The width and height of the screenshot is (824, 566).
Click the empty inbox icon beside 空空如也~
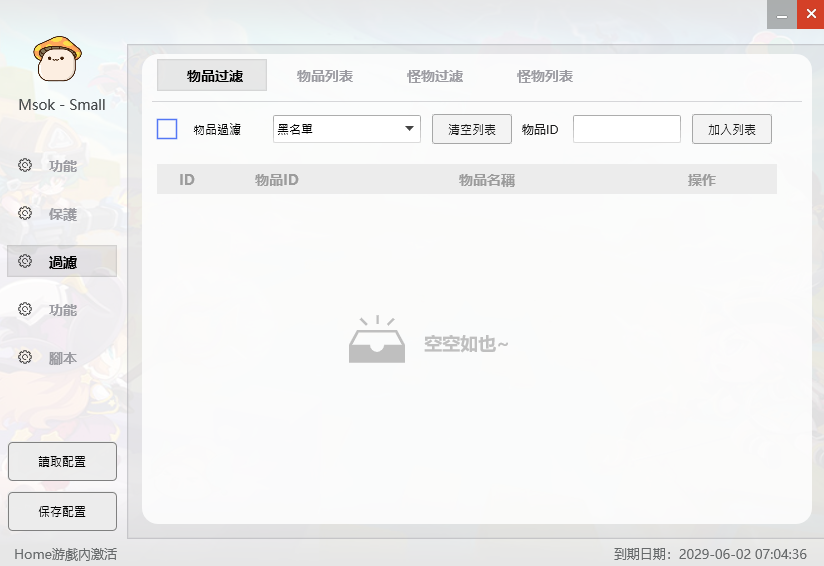pyautogui.click(x=377, y=340)
